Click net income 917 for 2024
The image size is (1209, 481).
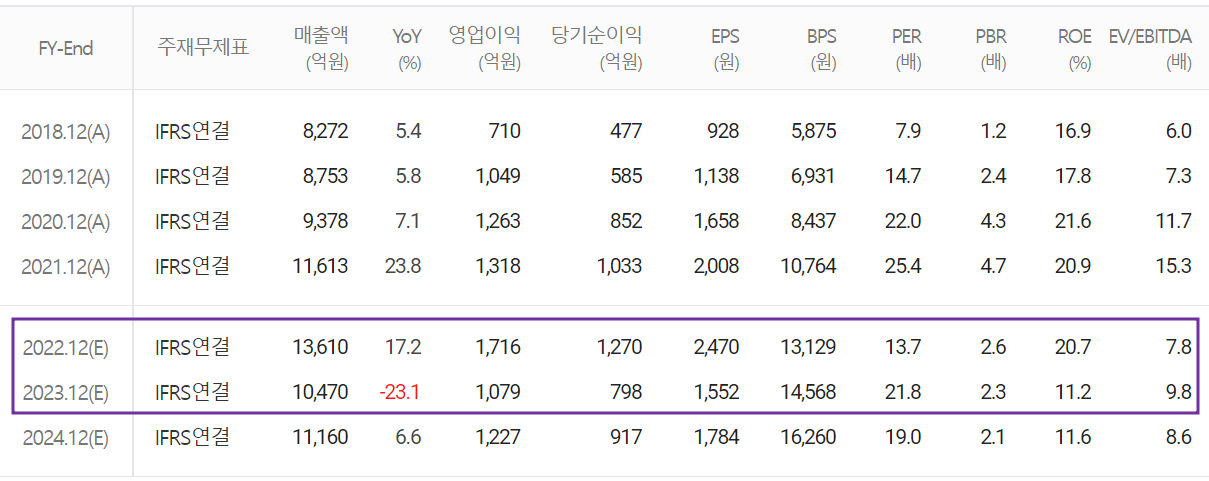(x=626, y=436)
